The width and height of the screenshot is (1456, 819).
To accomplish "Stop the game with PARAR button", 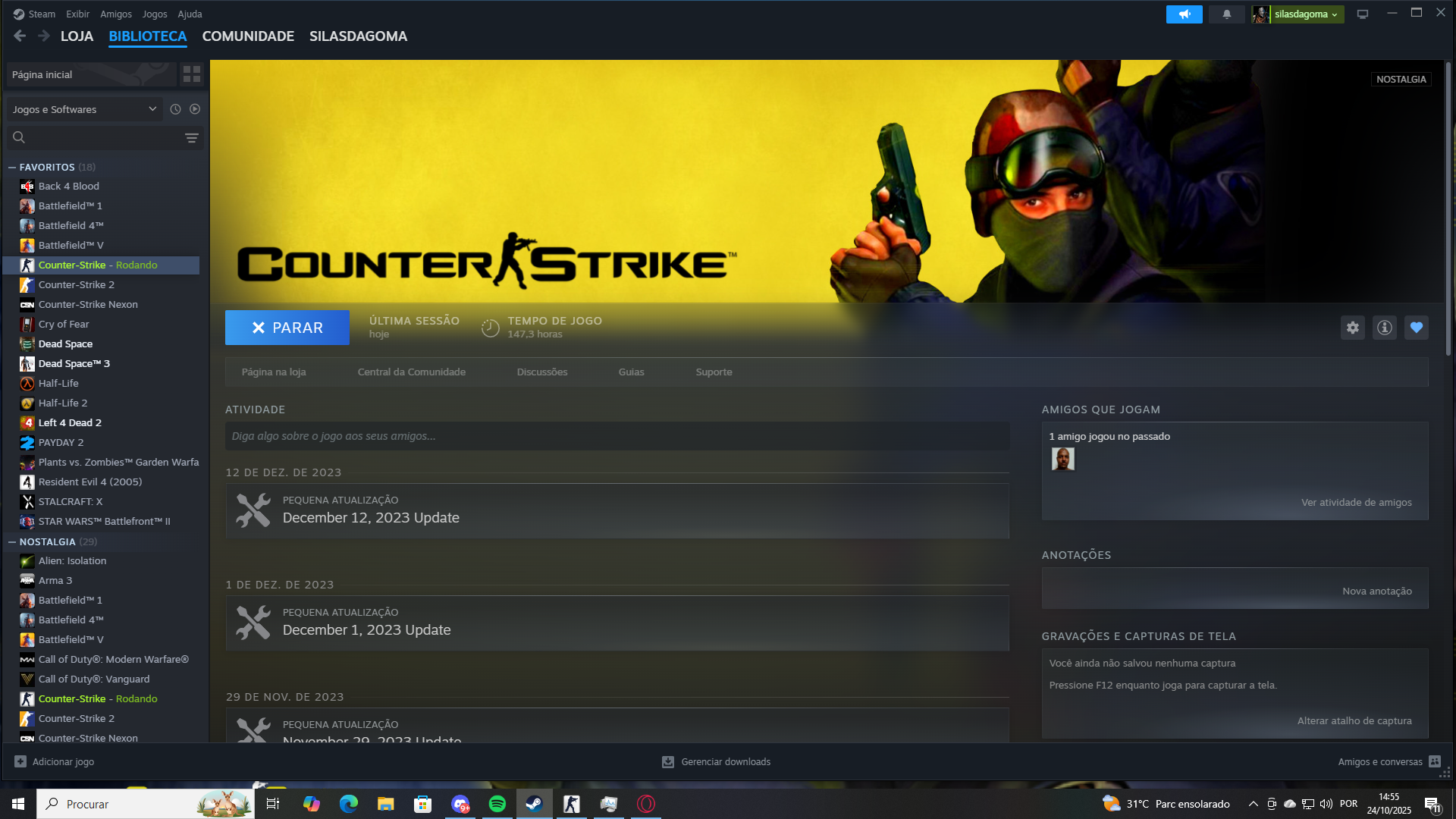I will tap(287, 328).
